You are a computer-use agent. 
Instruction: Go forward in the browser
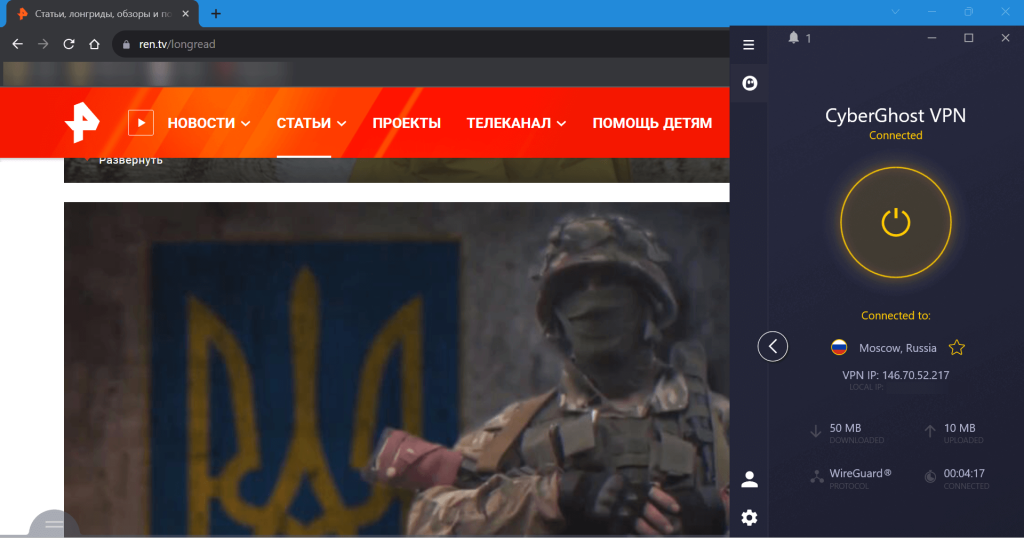(43, 44)
